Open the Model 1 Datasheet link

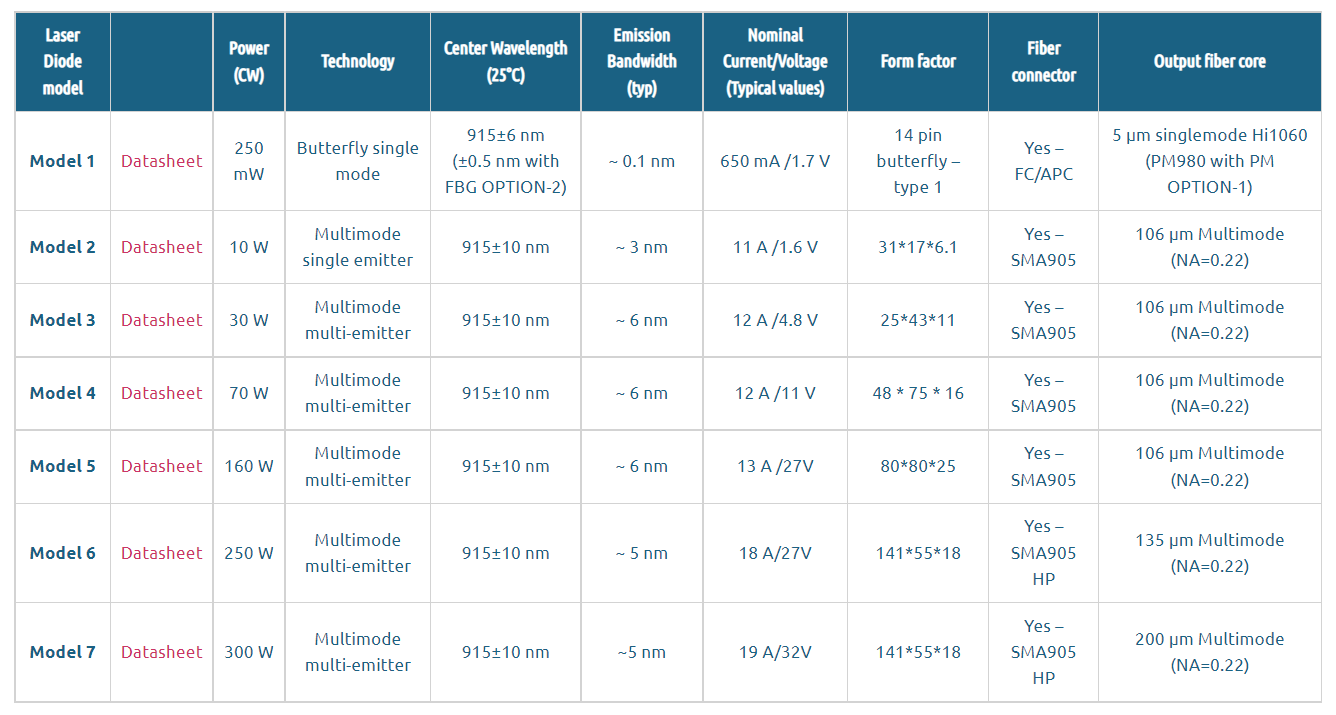[161, 161]
